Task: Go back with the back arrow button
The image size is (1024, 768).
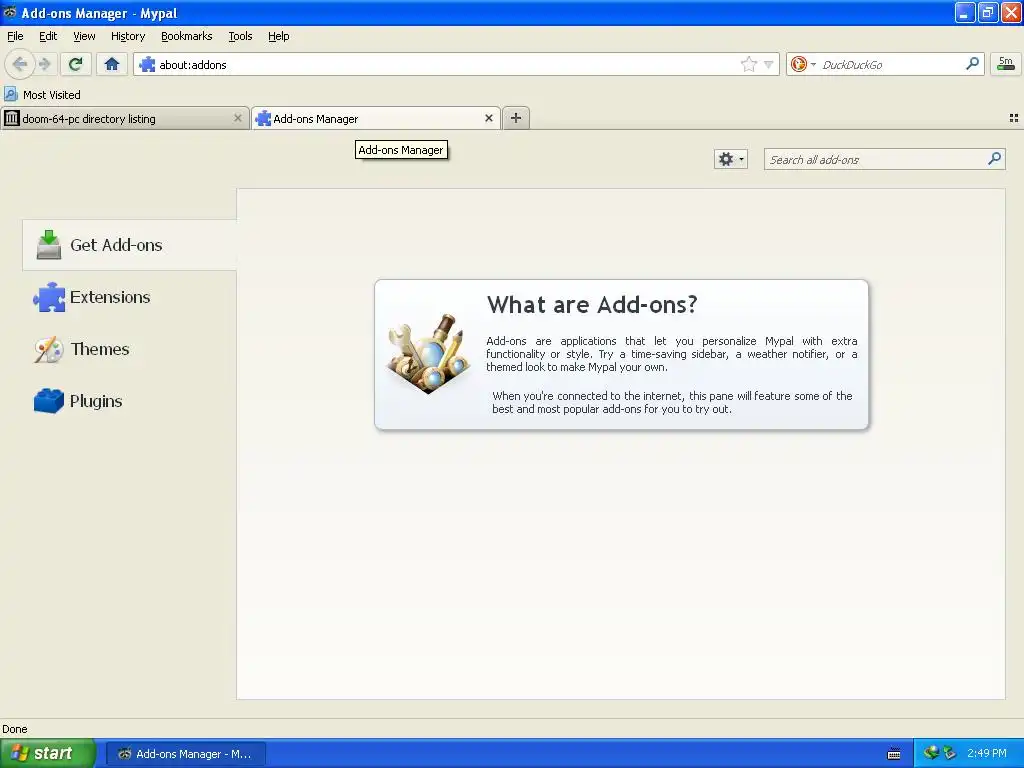Action: pyautogui.click(x=20, y=64)
